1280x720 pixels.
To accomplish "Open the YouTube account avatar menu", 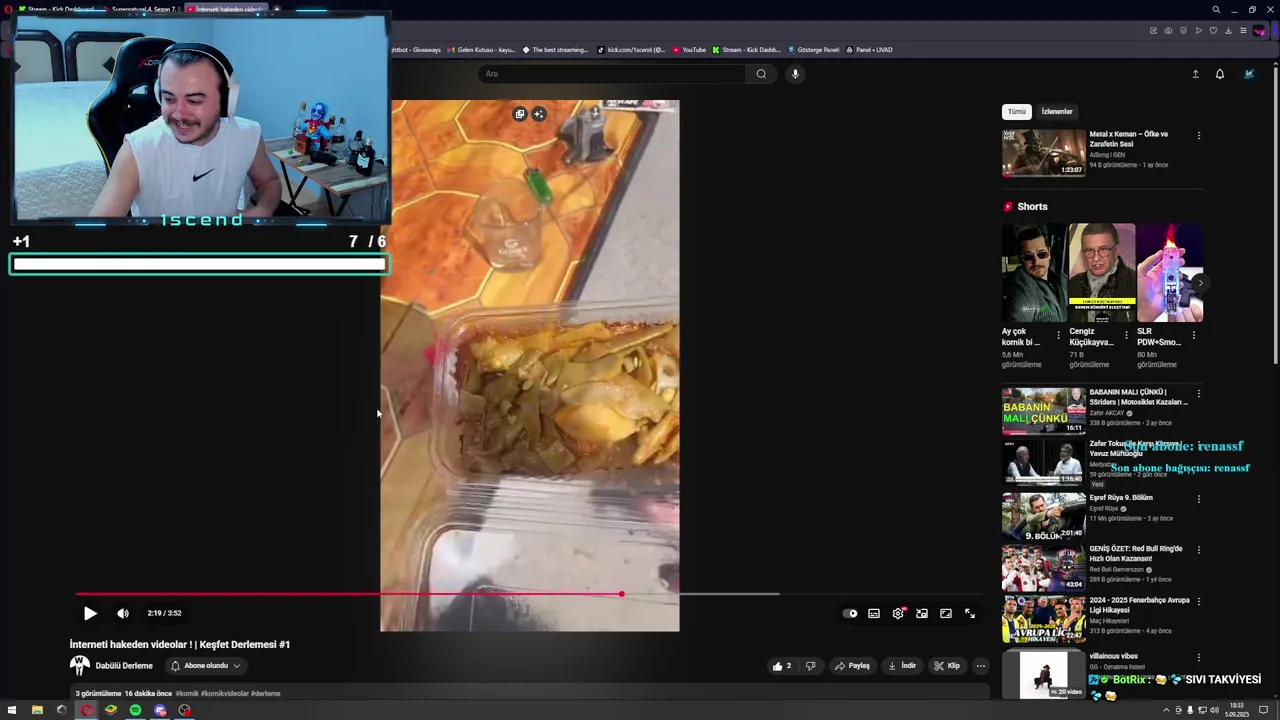I will point(1249,74).
